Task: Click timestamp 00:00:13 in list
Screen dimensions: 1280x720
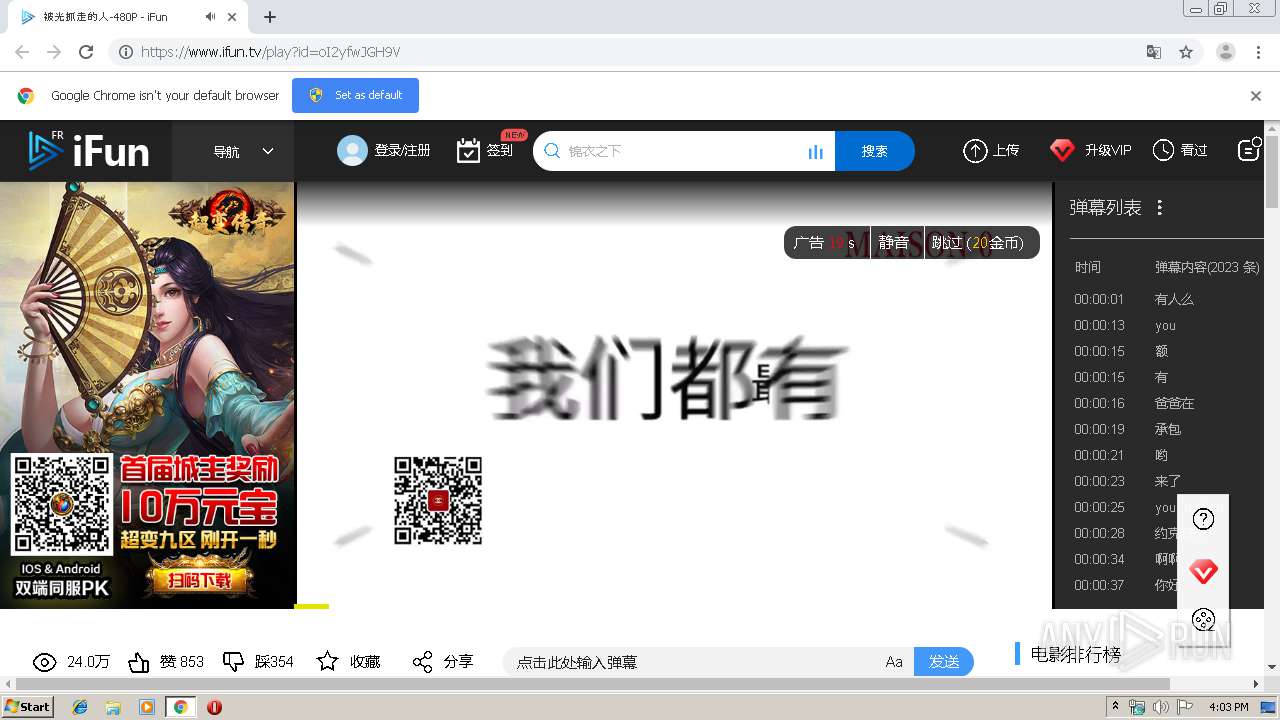Action: [x=1099, y=325]
